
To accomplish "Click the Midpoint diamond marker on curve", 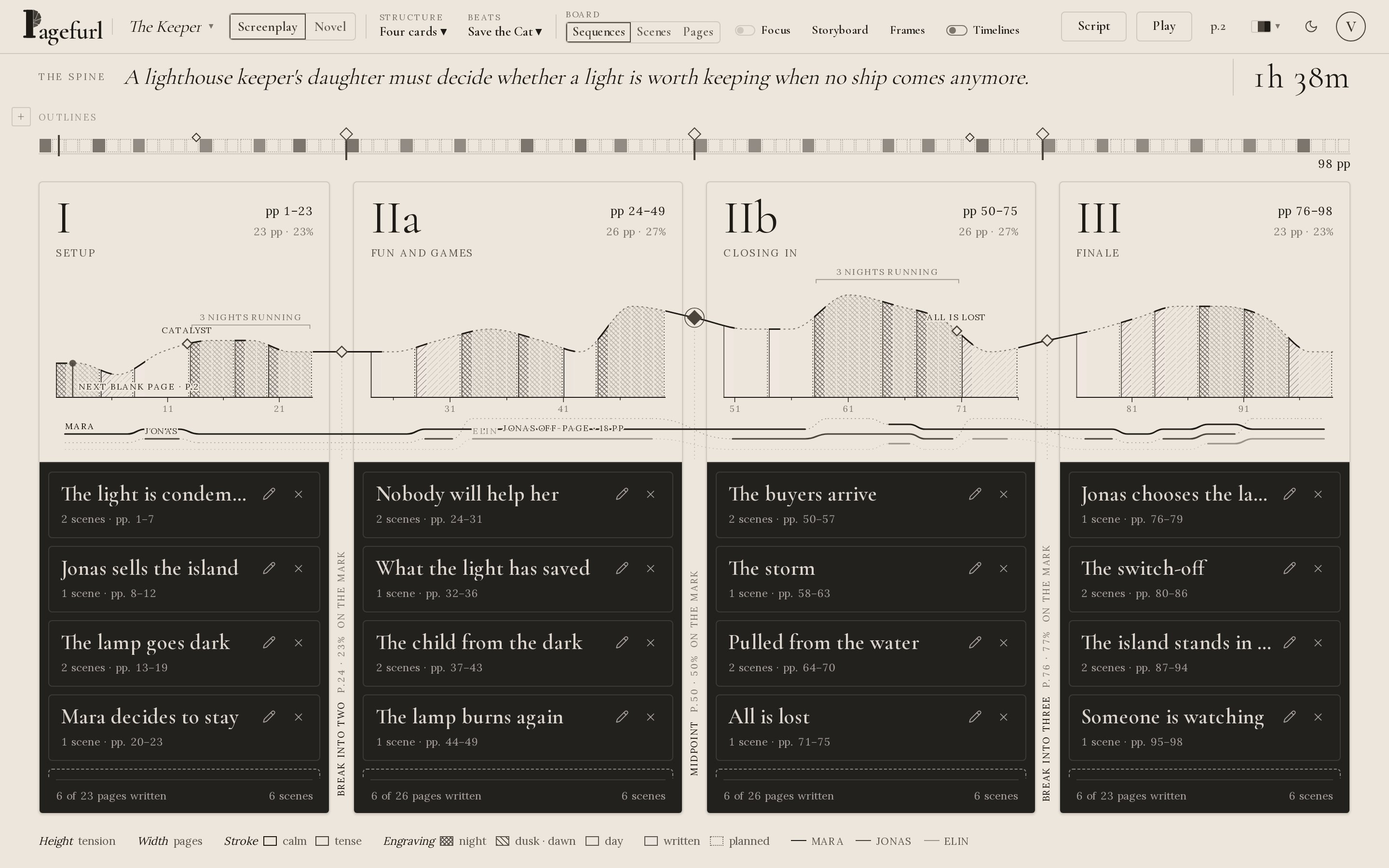I will [x=694, y=317].
